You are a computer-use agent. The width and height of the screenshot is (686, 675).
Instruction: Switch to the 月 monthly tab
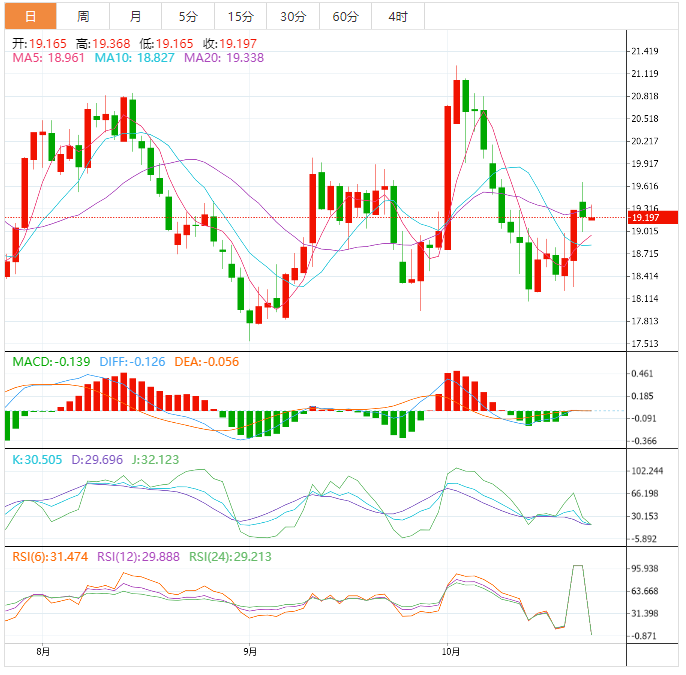pos(136,16)
